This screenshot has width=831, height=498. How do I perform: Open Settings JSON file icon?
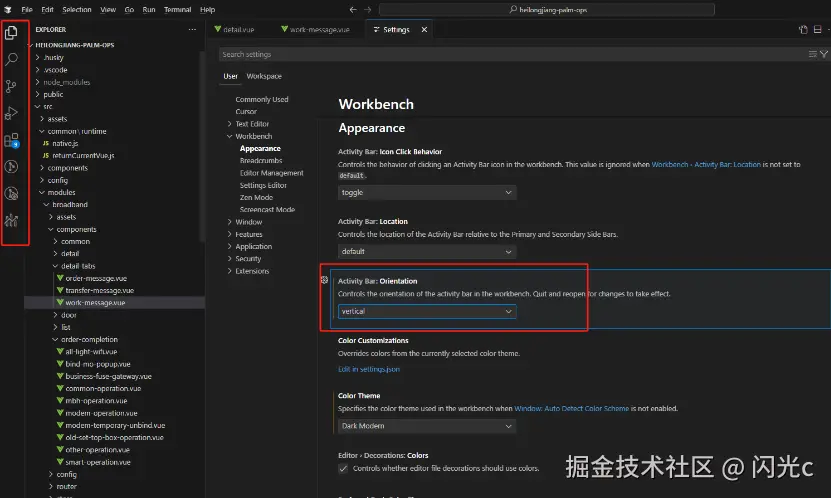click(x=803, y=30)
